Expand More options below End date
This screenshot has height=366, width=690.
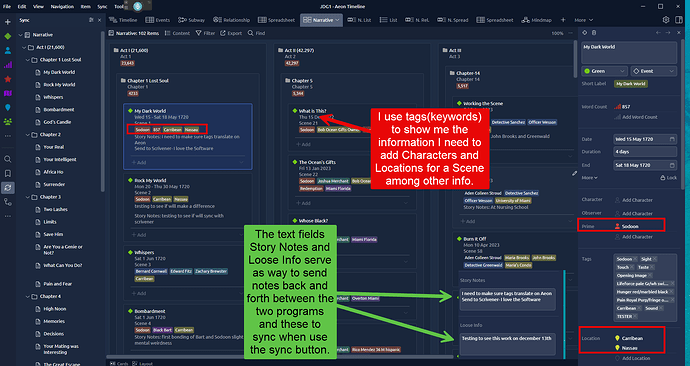[x=590, y=178]
